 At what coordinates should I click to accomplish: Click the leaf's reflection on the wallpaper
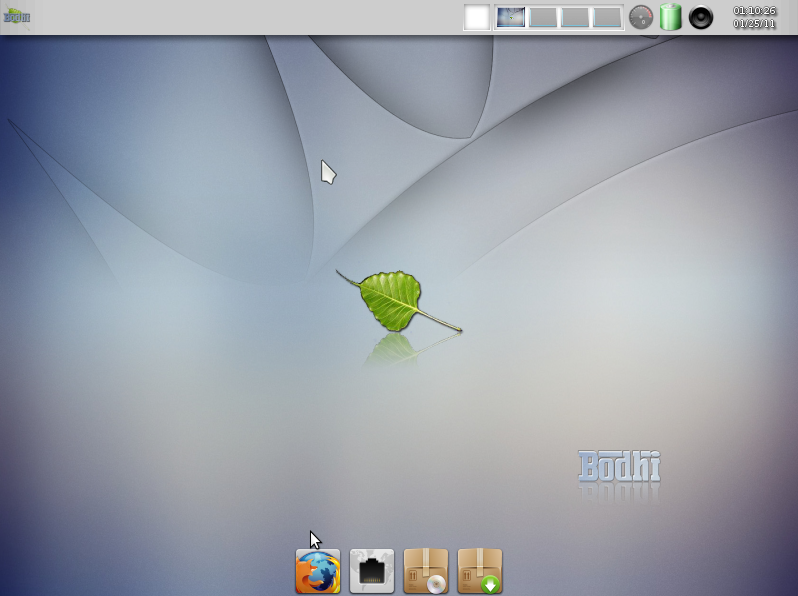[392, 347]
